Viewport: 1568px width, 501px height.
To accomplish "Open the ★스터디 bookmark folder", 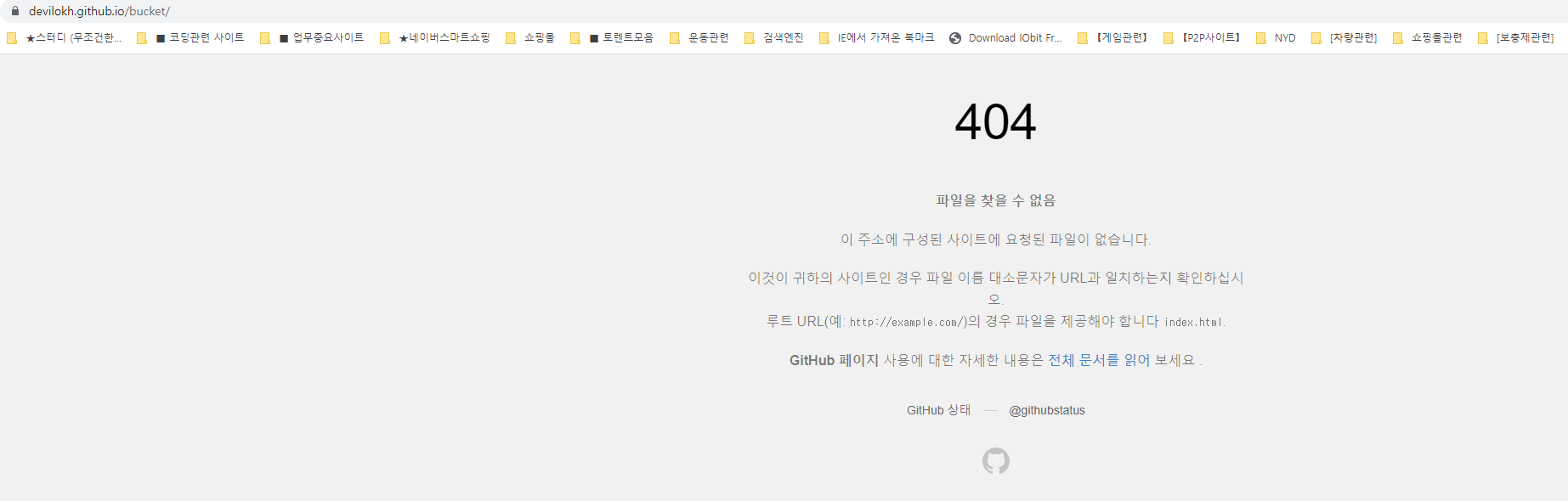I will pos(65,38).
